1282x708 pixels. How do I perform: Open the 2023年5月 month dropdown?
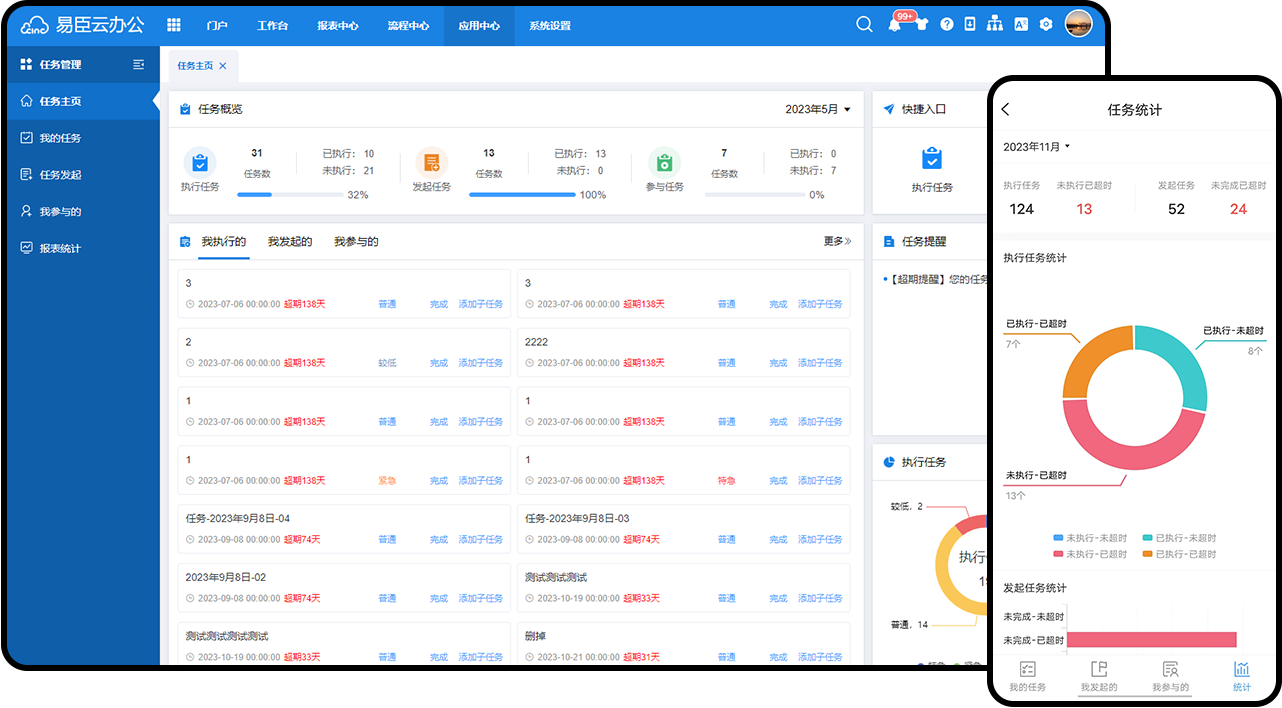(x=817, y=109)
